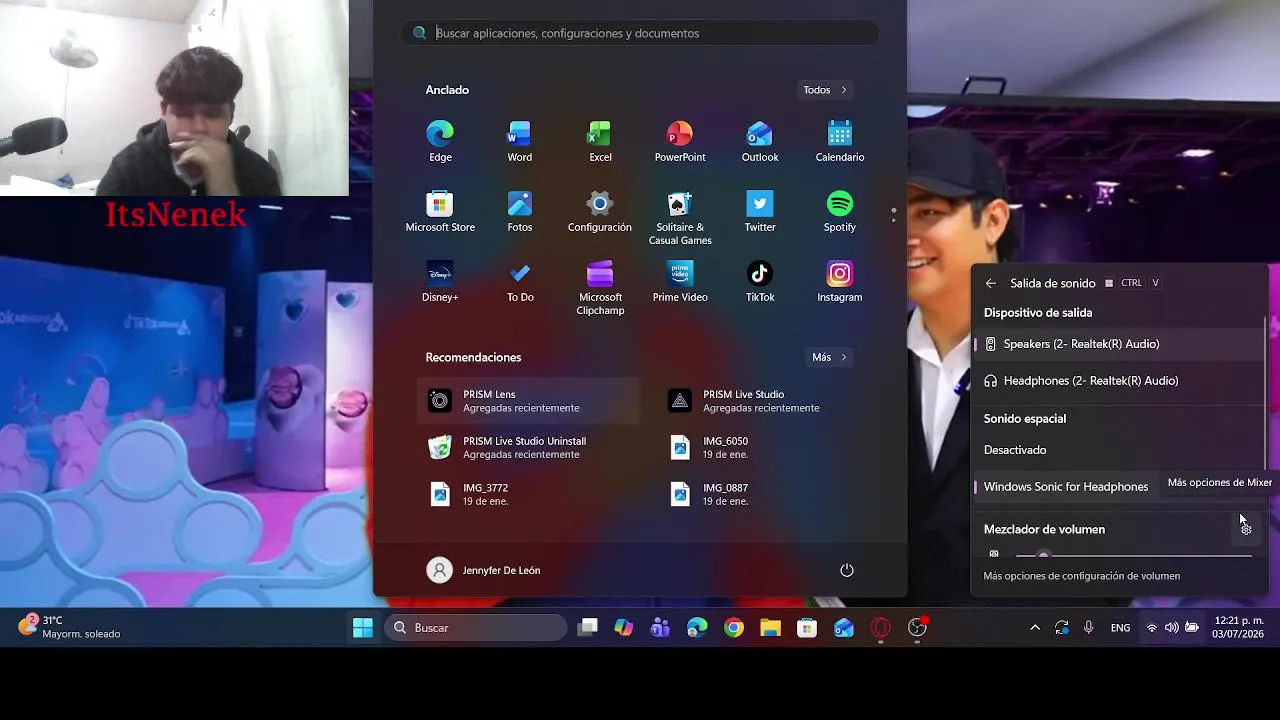The height and width of the screenshot is (720, 1280).
Task: Open the Excel pinned app
Action: pos(600,141)
